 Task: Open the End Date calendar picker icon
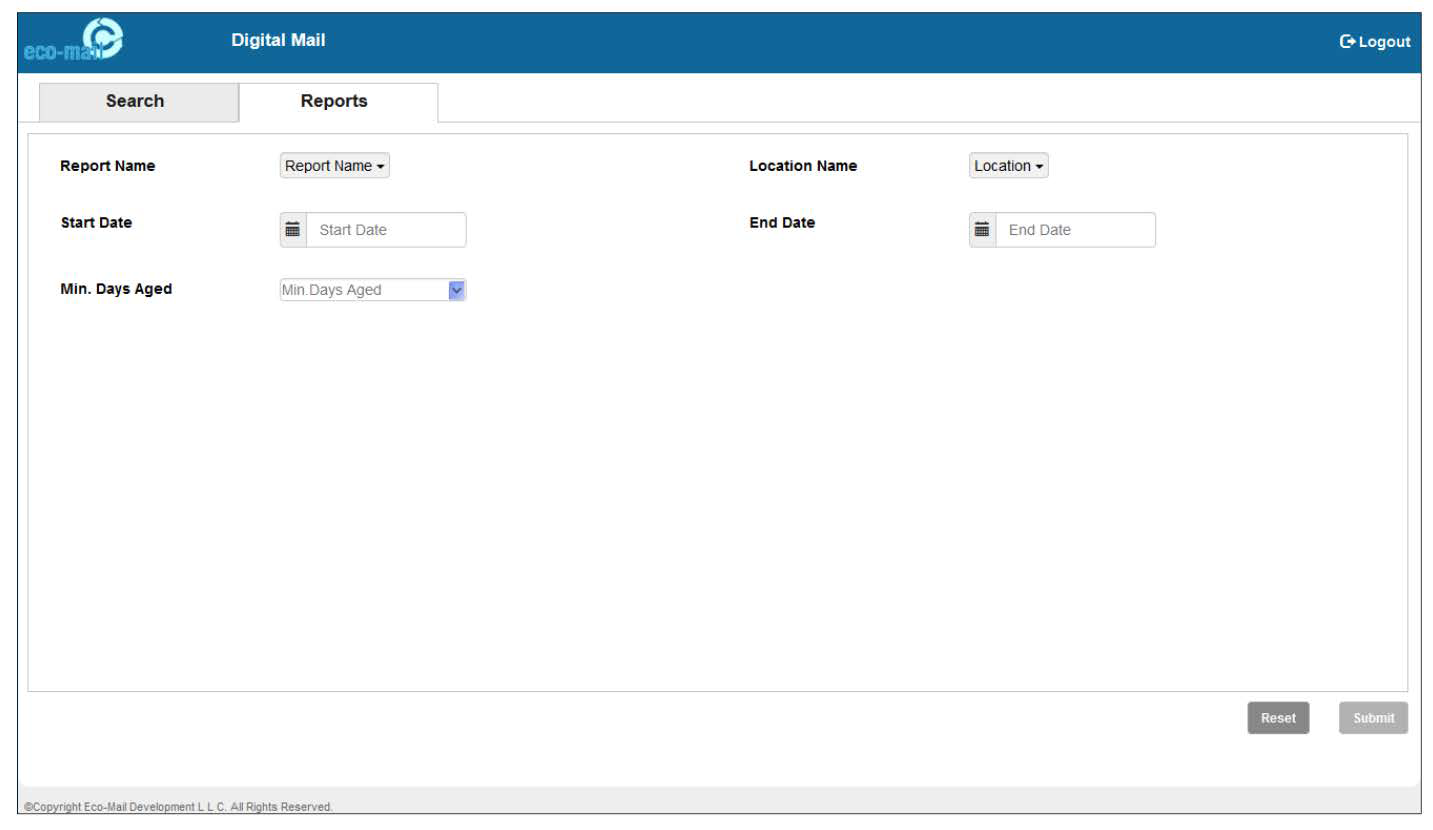click(982, 230)
